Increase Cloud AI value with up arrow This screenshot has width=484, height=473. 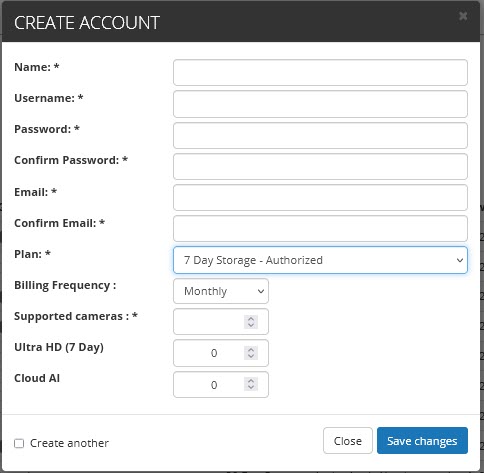point(251,381)
